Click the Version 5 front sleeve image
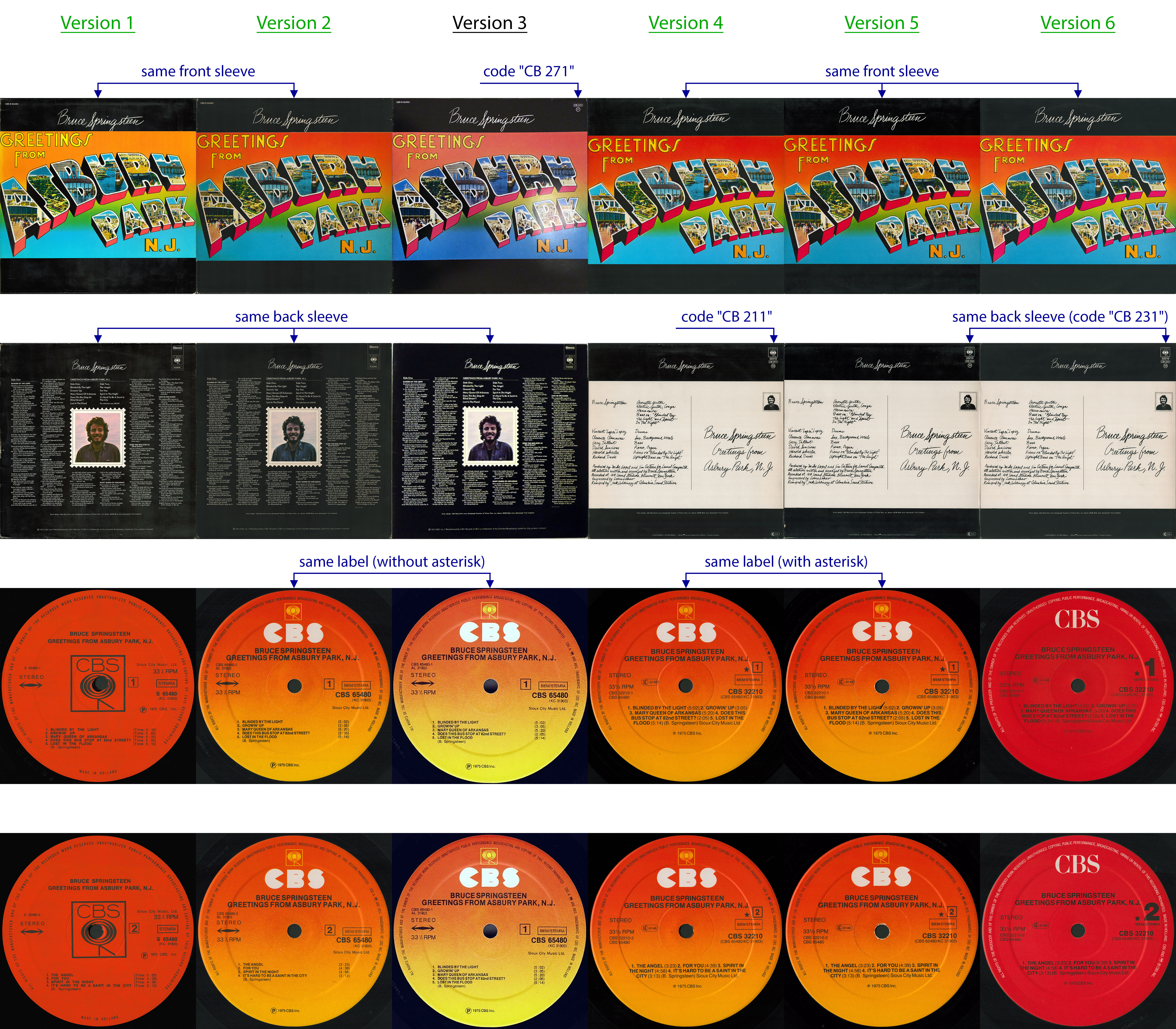 click(x=882, y=196)
